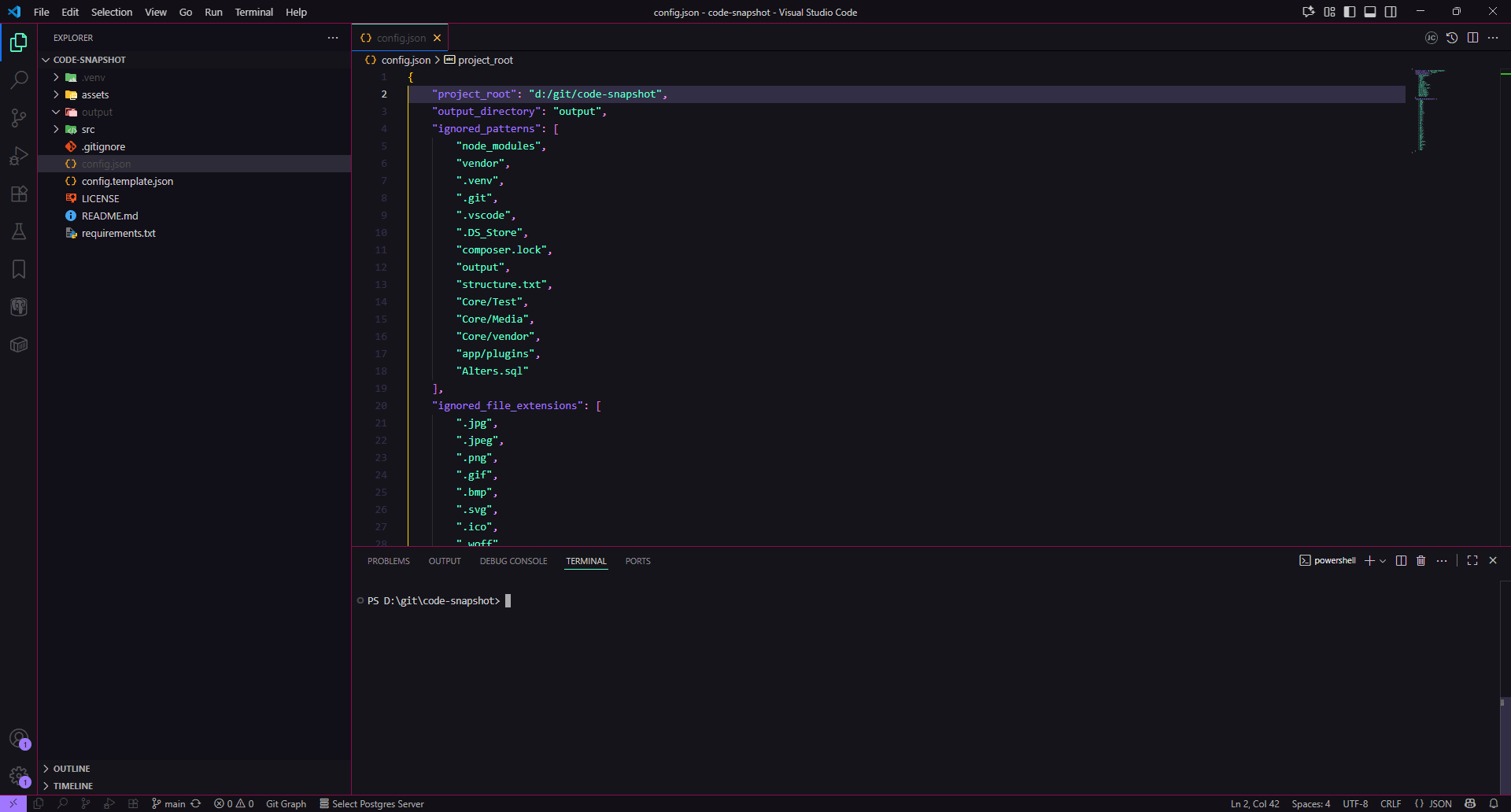Image resolution: width=1511 pixels, height=812 pixels.
Task: Close the bottom terminal panel
Action: 1493,561
